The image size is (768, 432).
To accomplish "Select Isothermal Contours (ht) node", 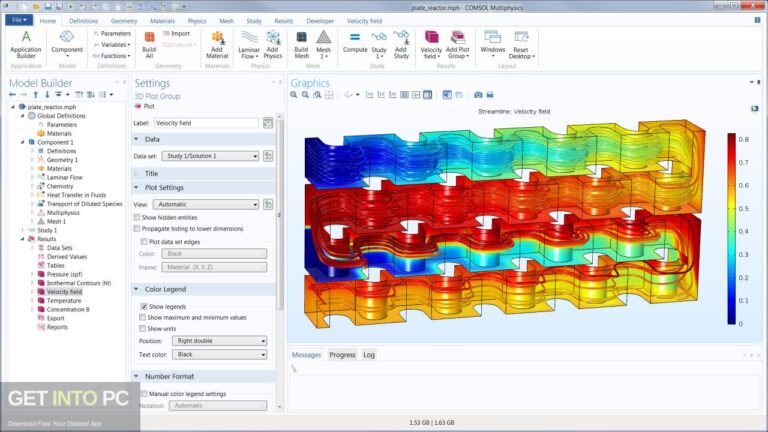I will (x=78, y=283).
